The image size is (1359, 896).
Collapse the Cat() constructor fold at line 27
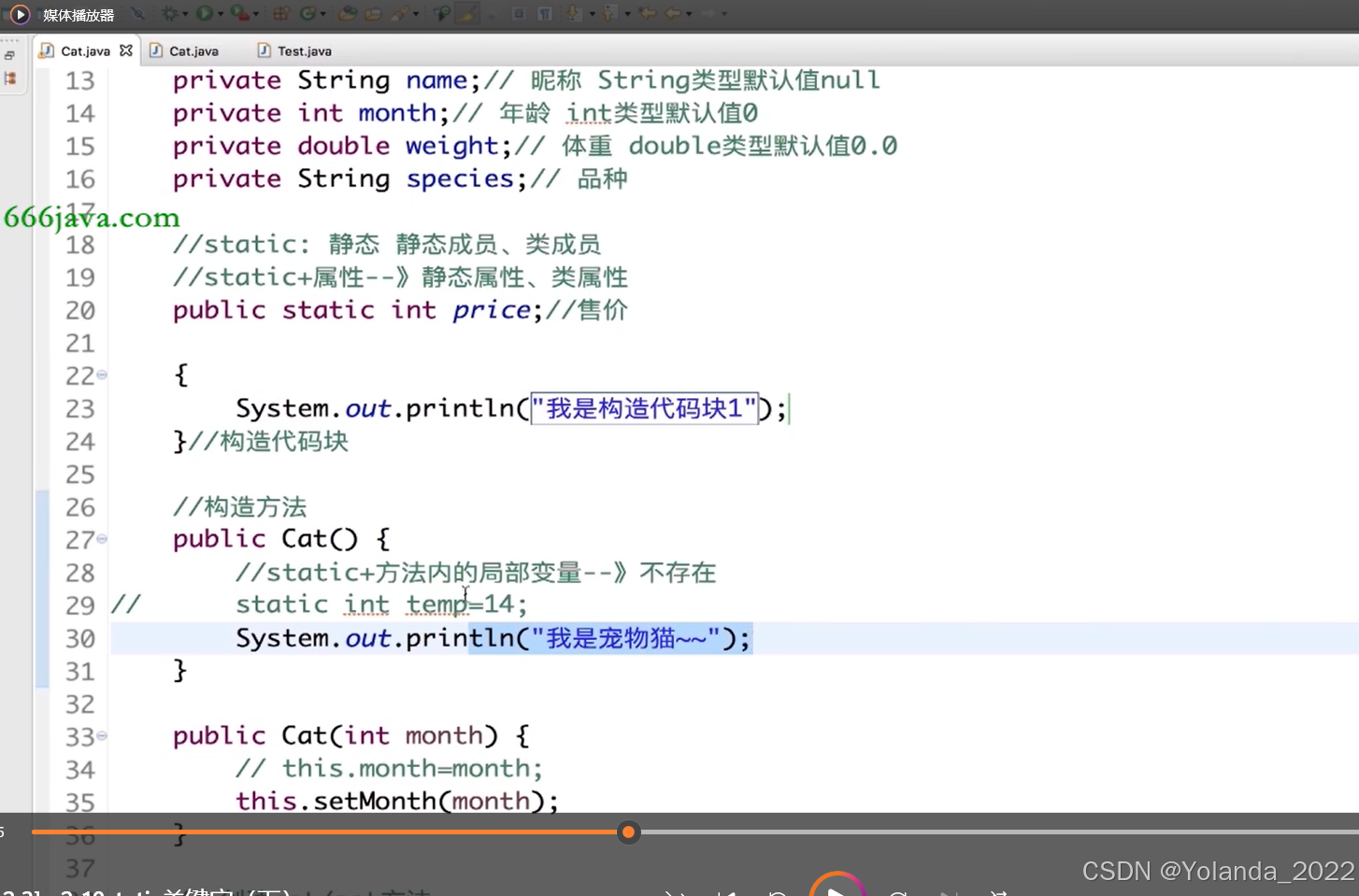[102, 538]
